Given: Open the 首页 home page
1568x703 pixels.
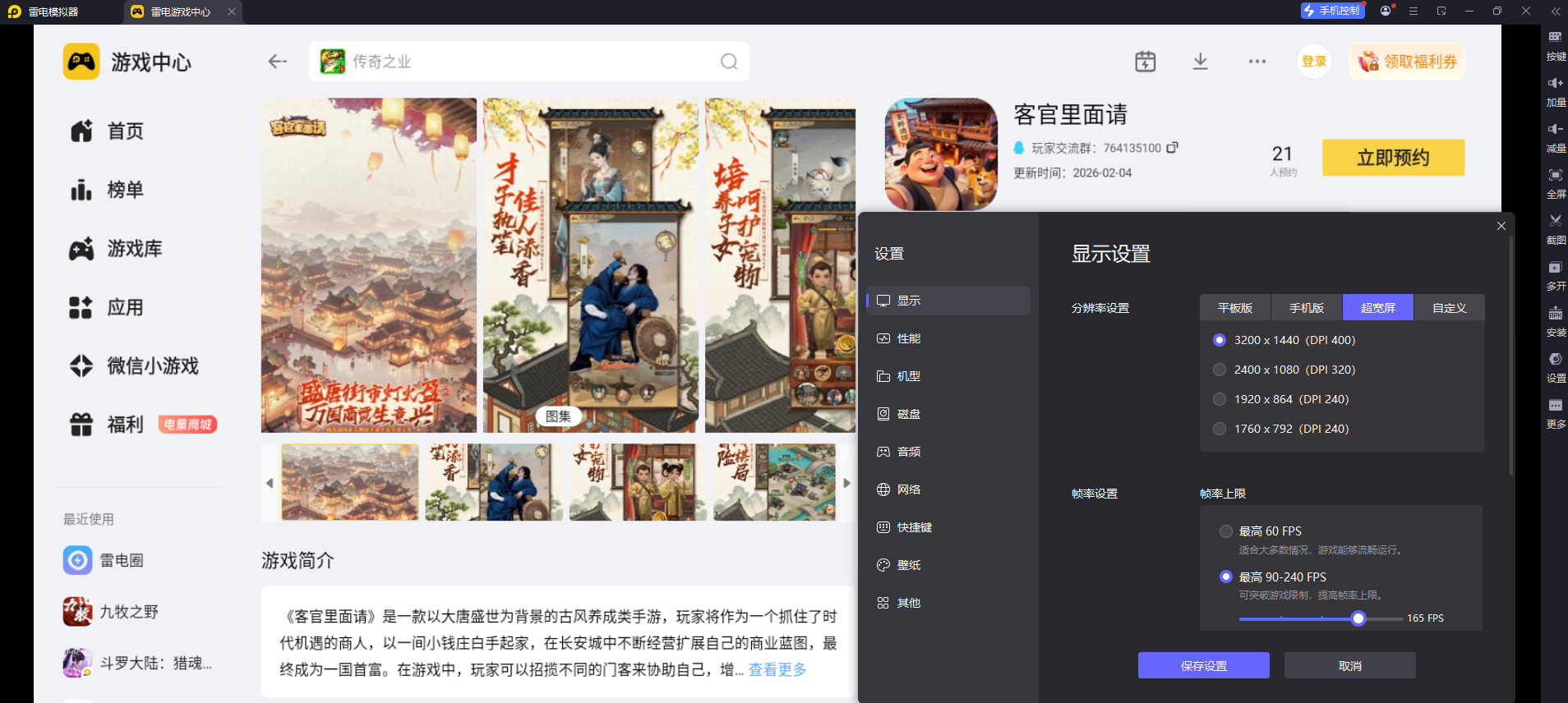Looking at the screenshot, I should click(107, 131).
